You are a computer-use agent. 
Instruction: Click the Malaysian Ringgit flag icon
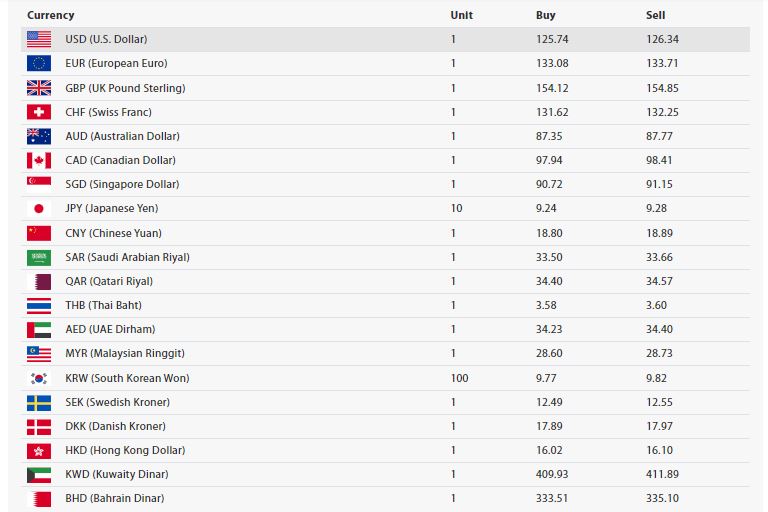coord(39,353)
